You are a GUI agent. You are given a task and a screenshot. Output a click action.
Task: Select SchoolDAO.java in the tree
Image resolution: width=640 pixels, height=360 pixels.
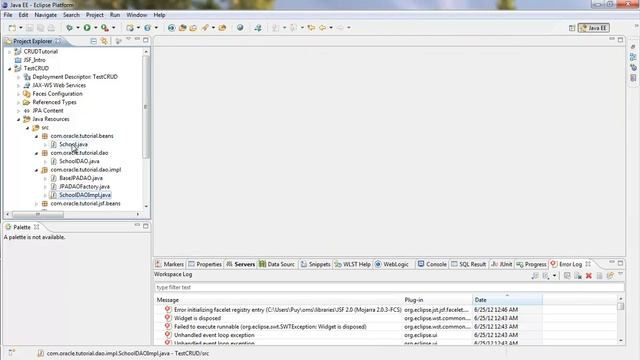click(x=79, y=161)
